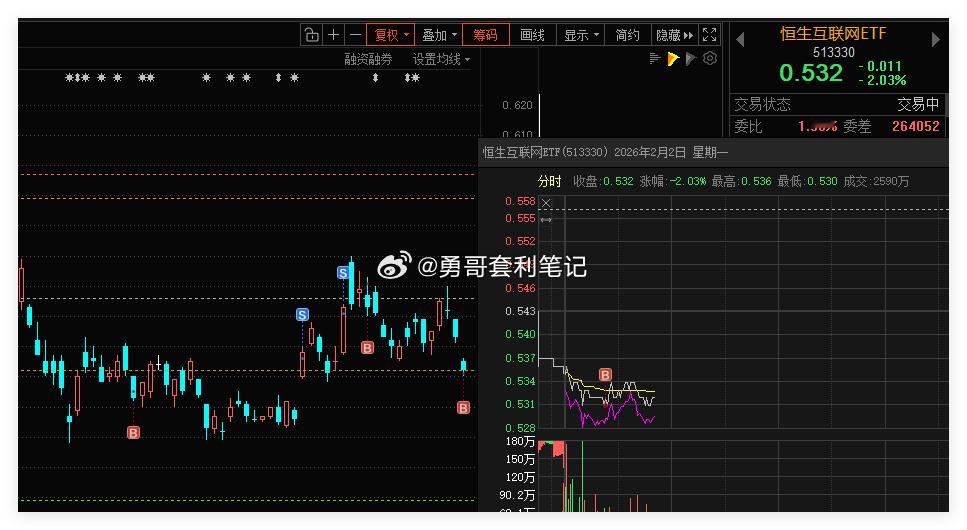The width and height of the screenshot is (967, 530).
Task: Click the 最高:0.536 value in popup
Action: (741, 181)
